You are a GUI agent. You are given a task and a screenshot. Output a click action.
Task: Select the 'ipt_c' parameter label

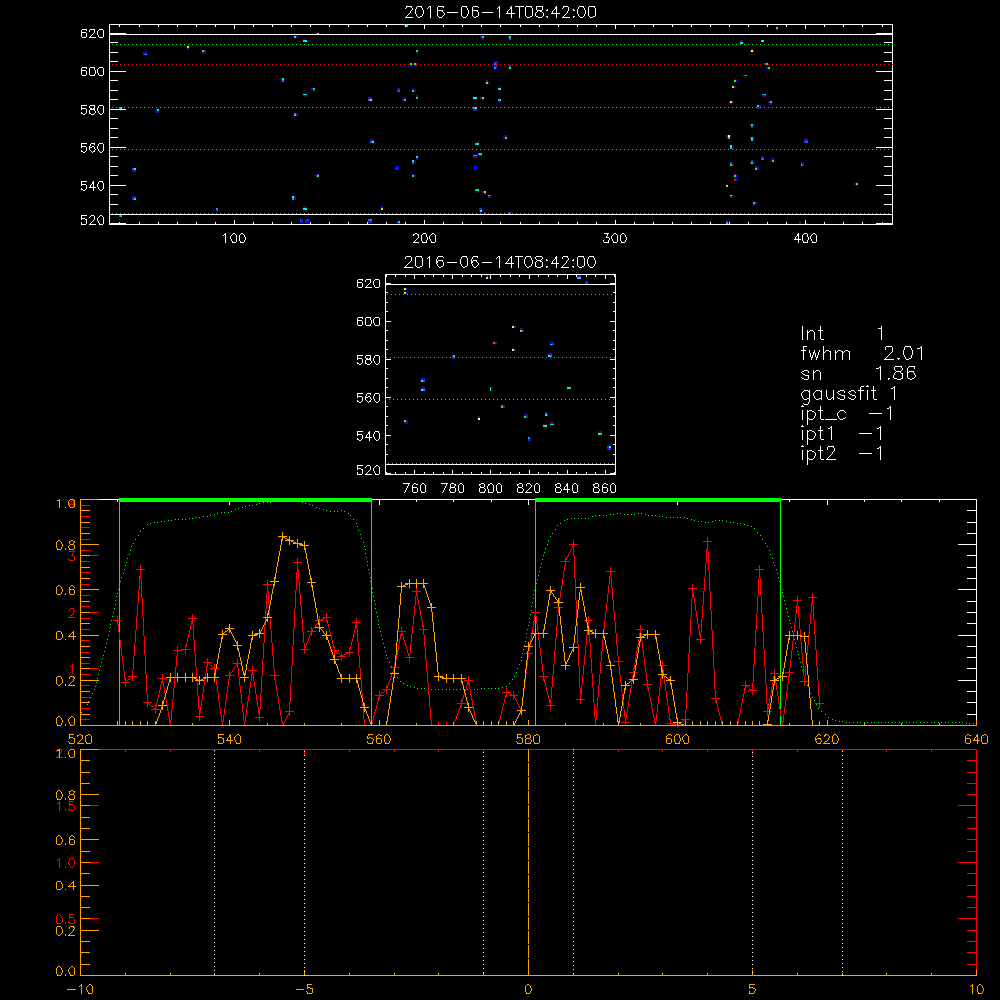[x=823, y=415]
